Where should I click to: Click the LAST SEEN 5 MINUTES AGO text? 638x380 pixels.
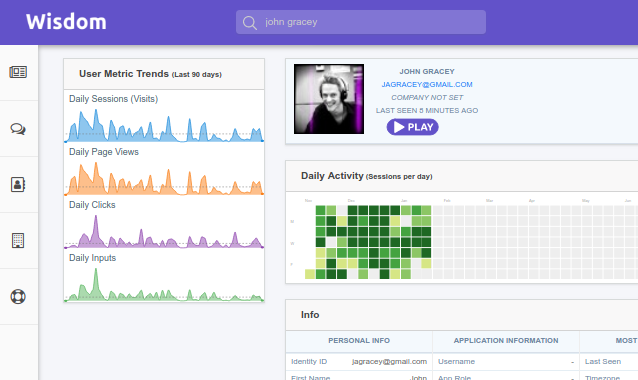[427, 111]
